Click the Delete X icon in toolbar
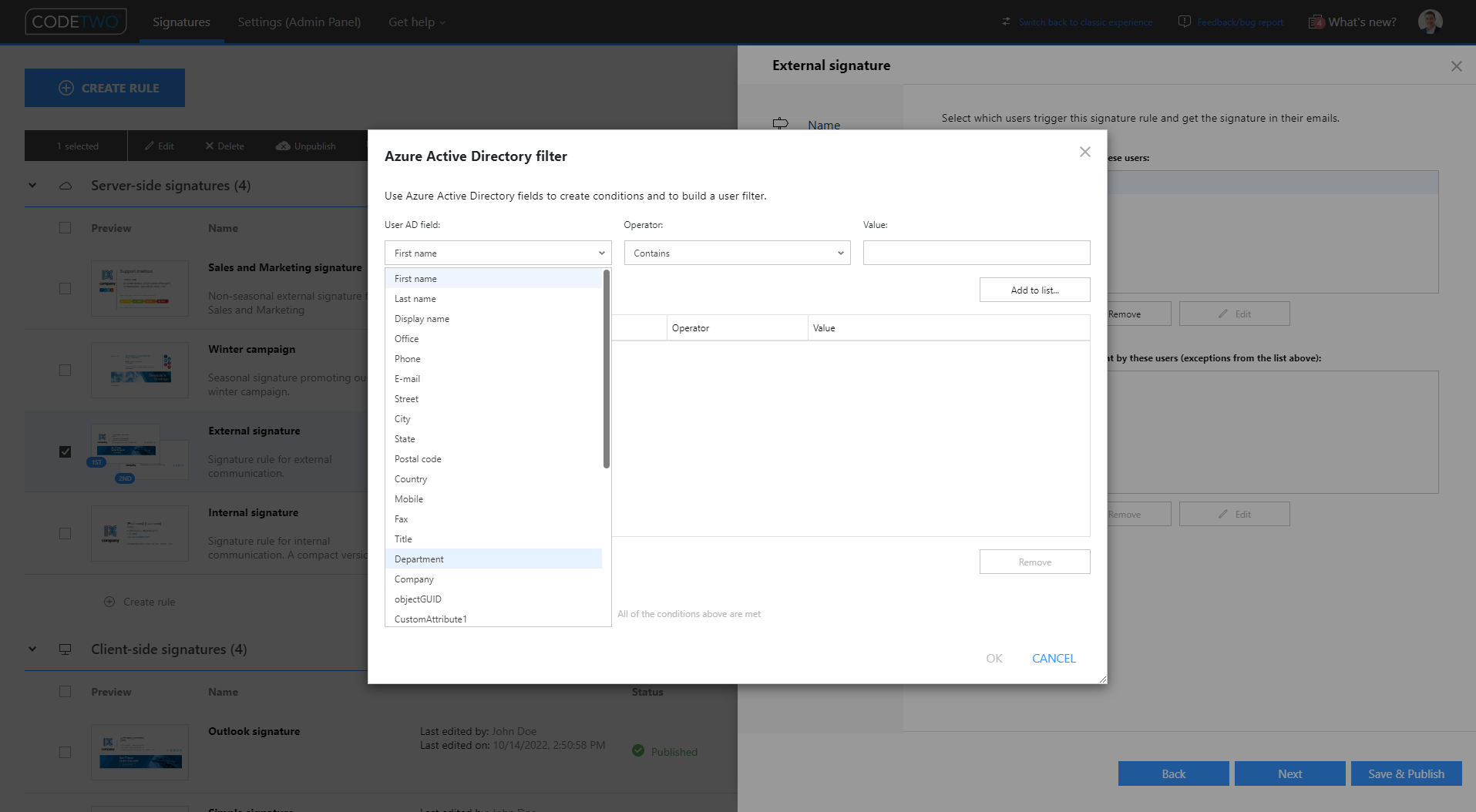Viewport: 1476px width, 812px height. coord(209,146)
